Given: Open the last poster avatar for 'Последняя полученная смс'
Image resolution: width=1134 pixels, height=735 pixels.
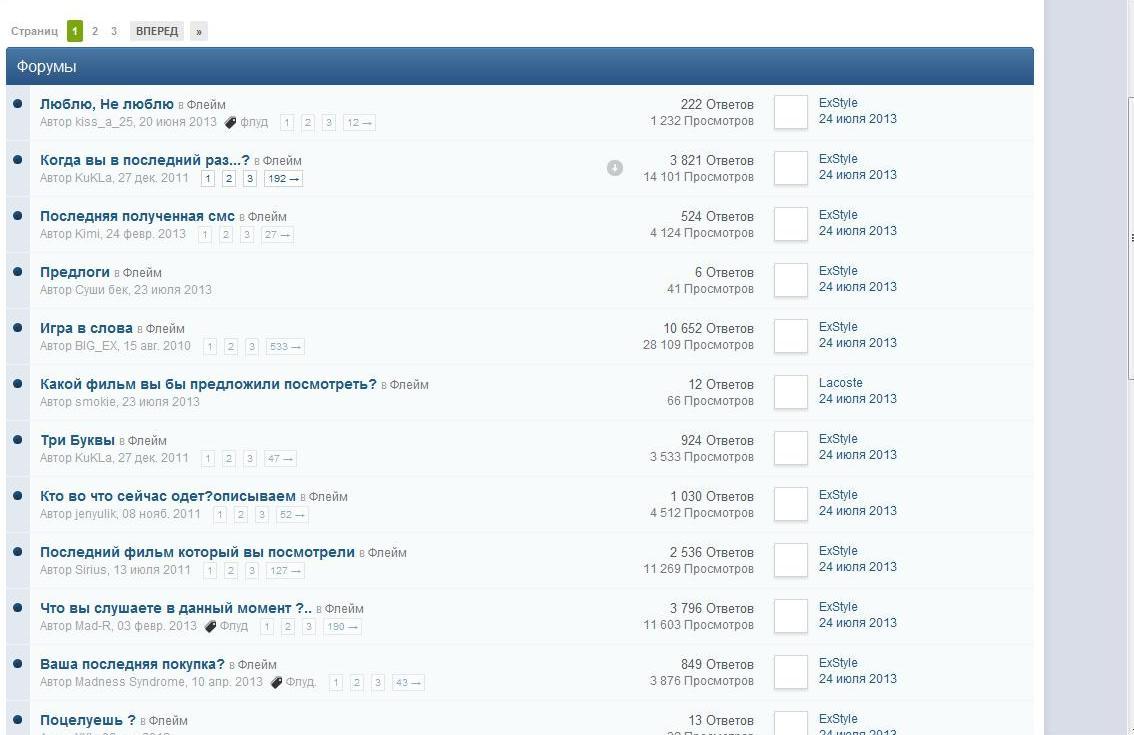Looking at the screenshot, I should 790,224.
